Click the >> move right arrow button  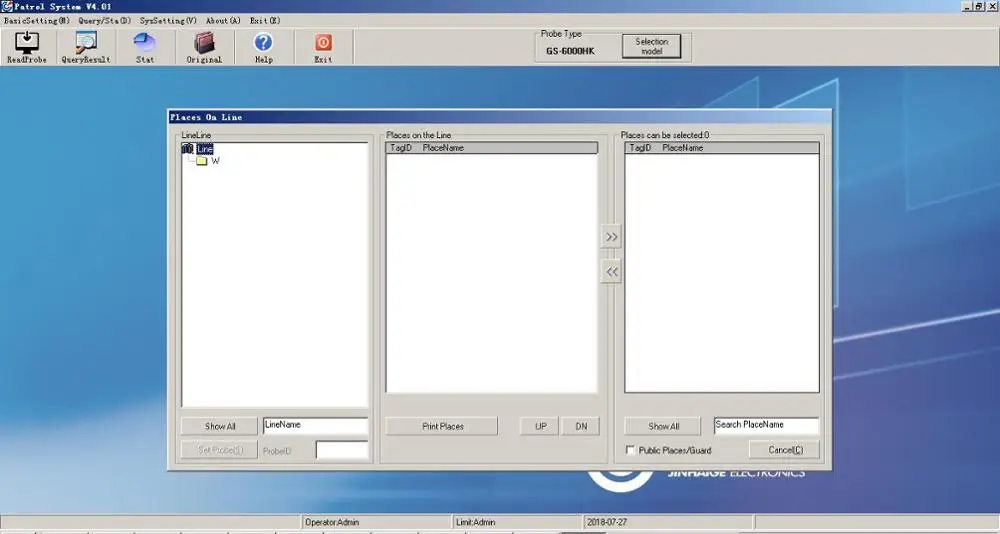[611, 238]
